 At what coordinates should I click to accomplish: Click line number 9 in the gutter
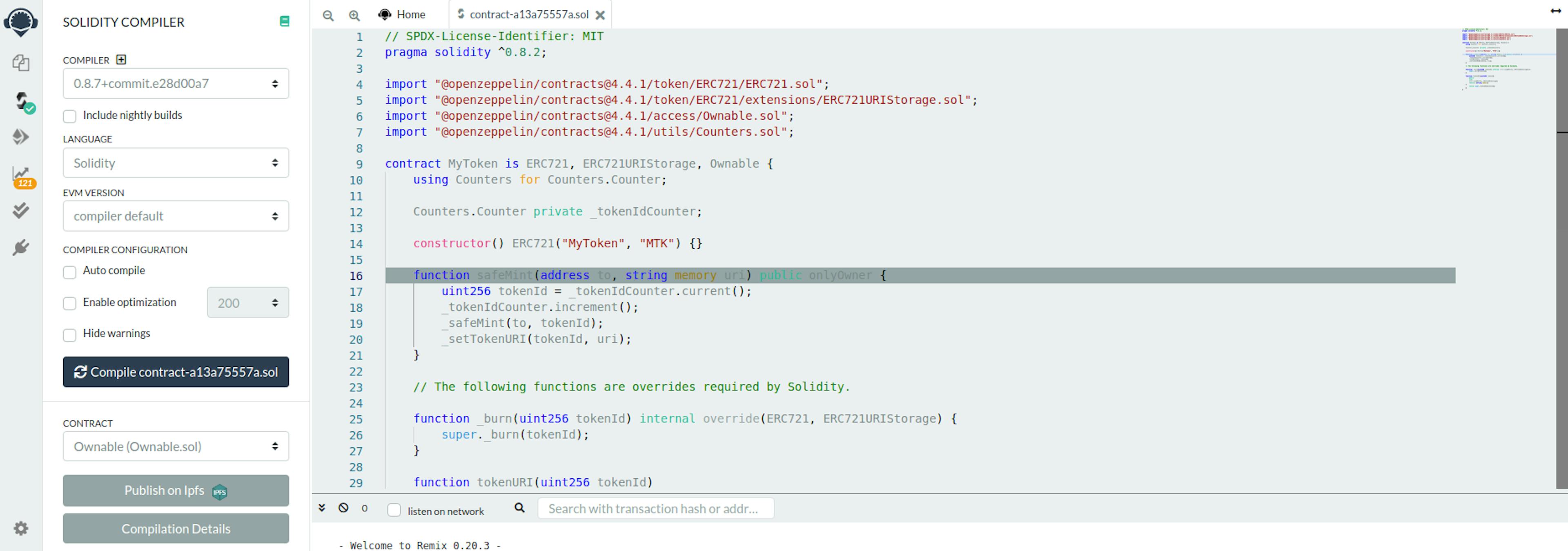tap(360, 164)
